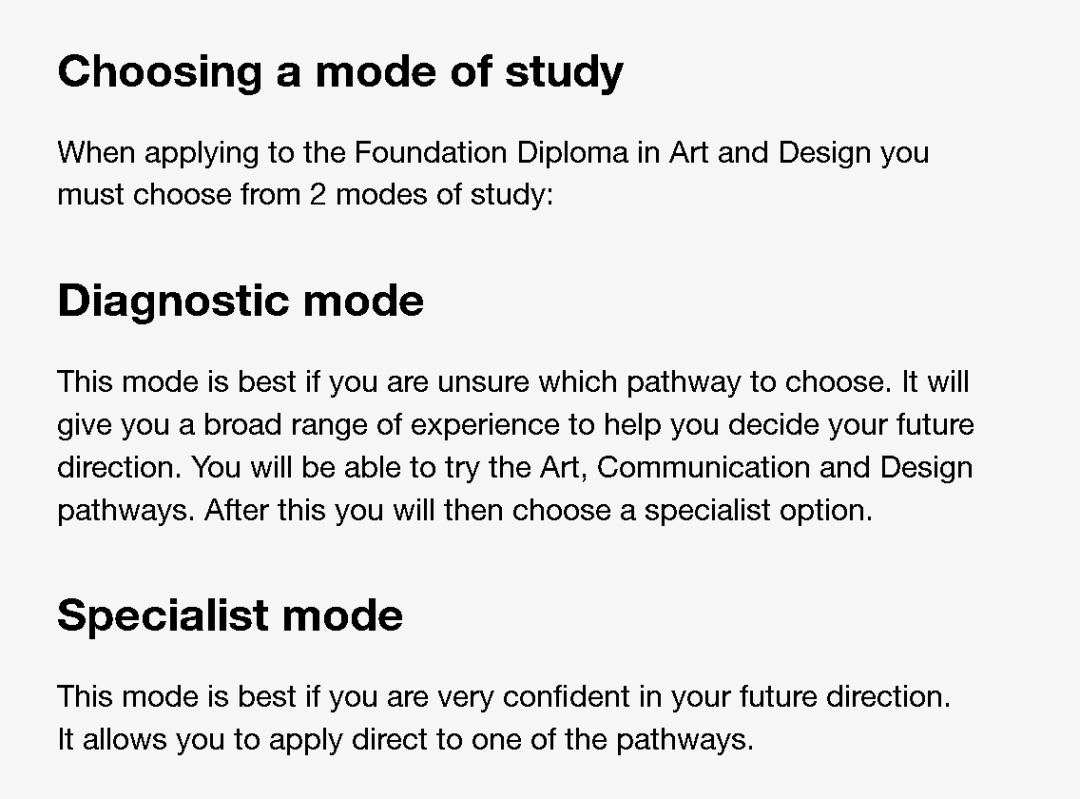
Task: Click 'After this you will then choose'
Action: (419, 511)
